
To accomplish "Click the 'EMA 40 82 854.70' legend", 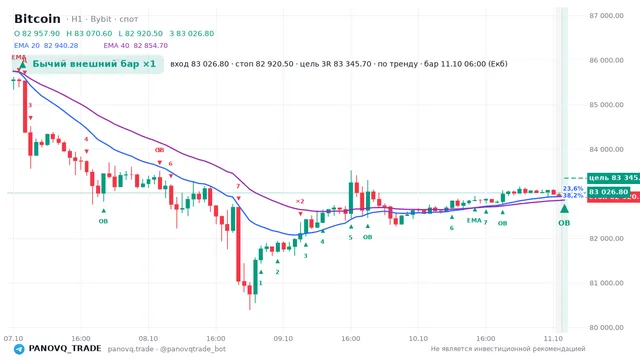I will click(136, 46).
